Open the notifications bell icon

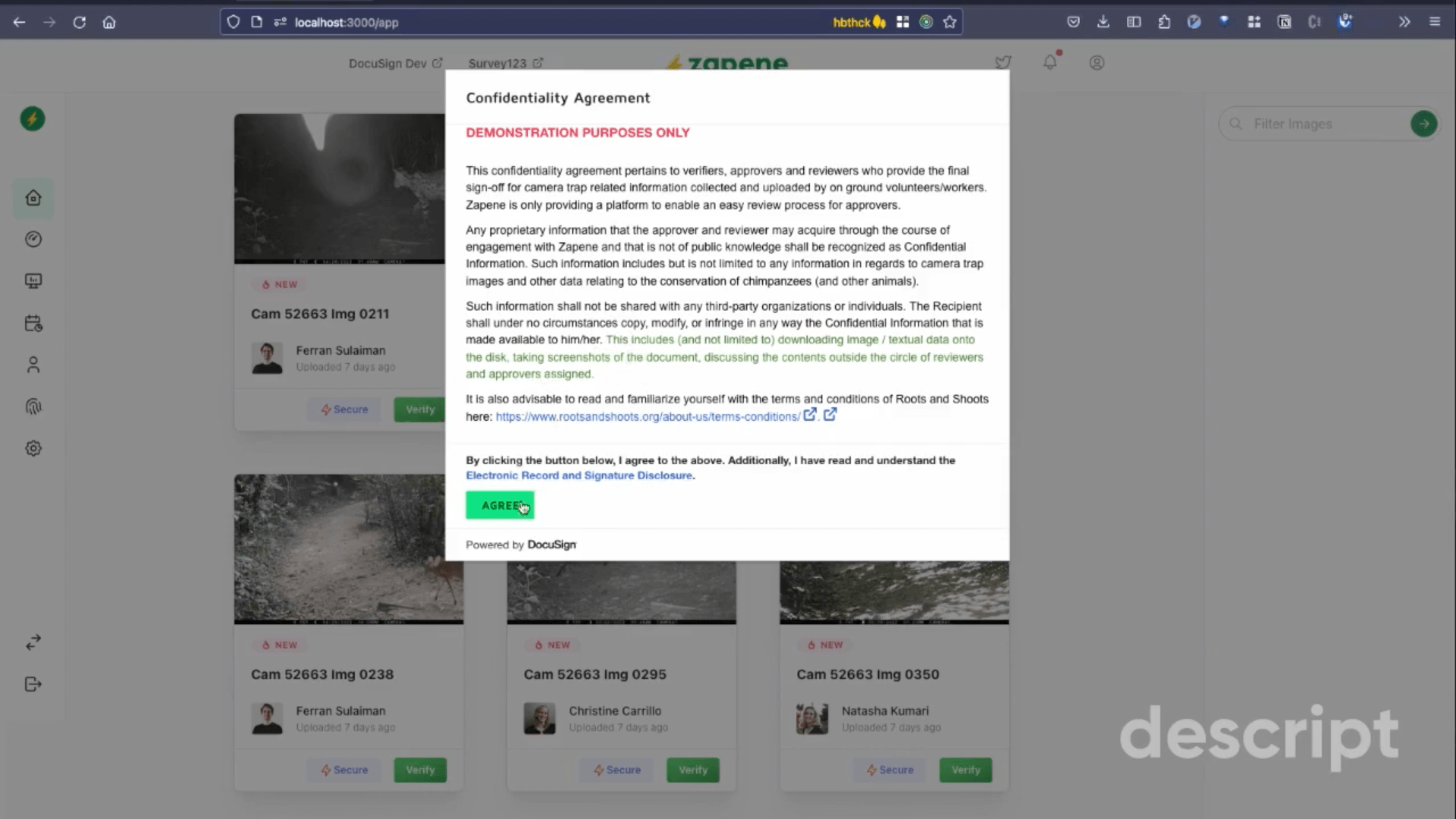1050,63
